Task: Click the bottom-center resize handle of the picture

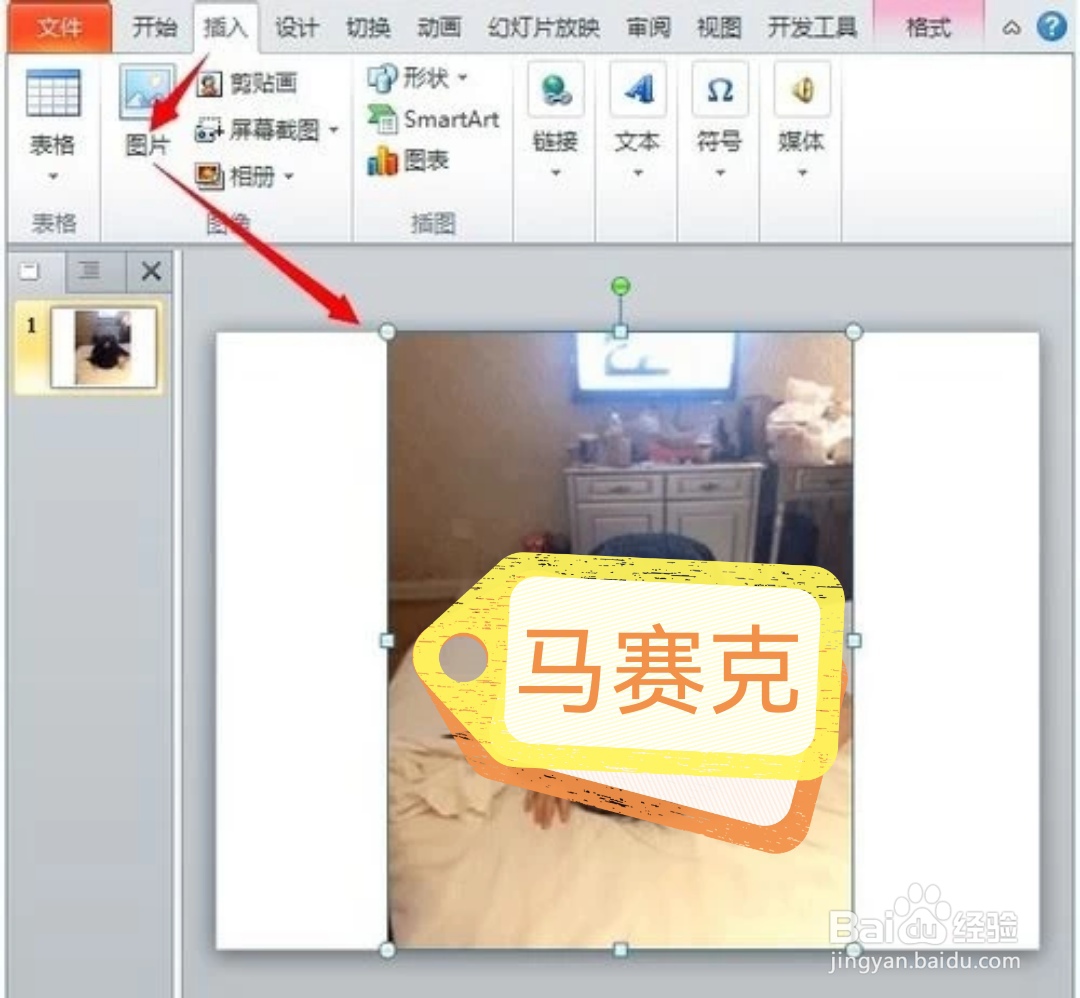Action: [621, 950]
